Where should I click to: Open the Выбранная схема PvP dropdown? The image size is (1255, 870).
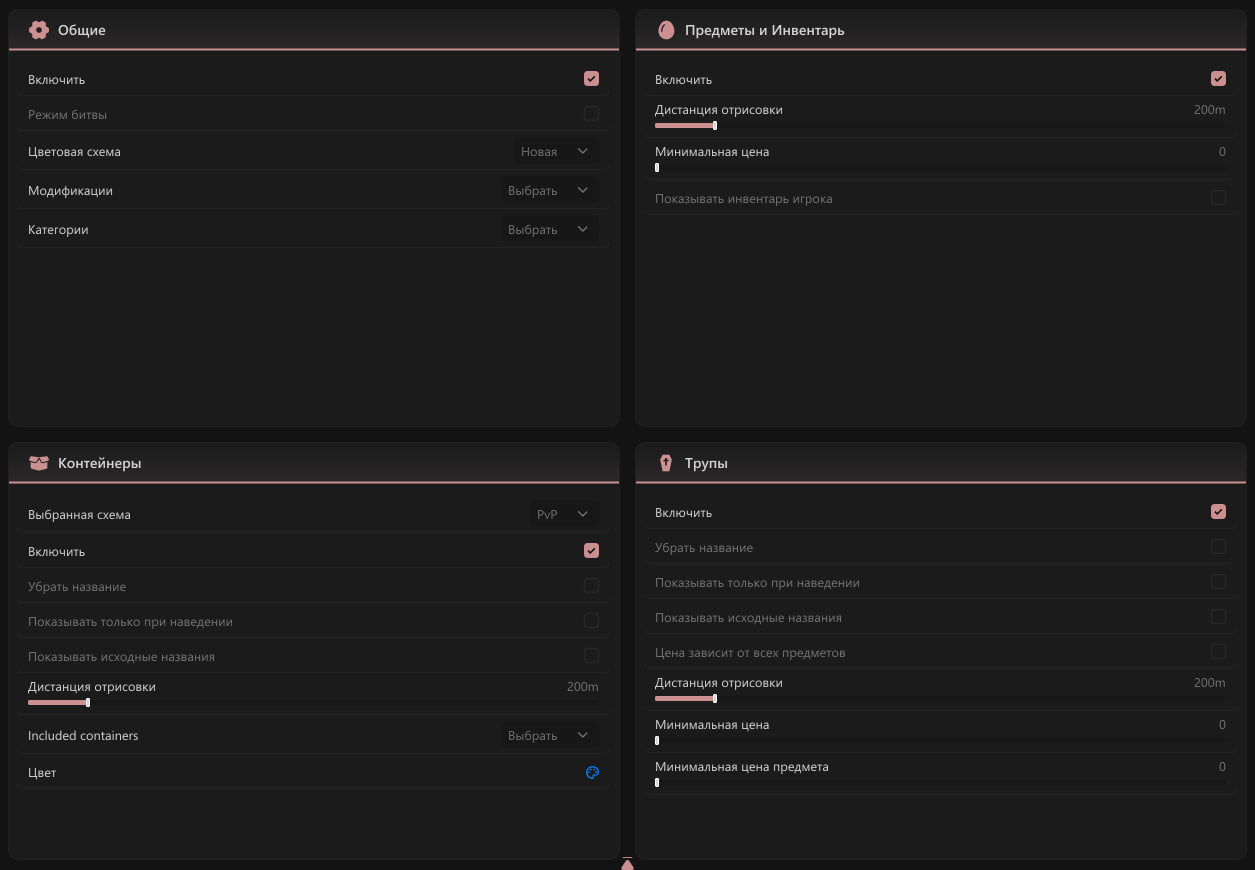(563, 514)
